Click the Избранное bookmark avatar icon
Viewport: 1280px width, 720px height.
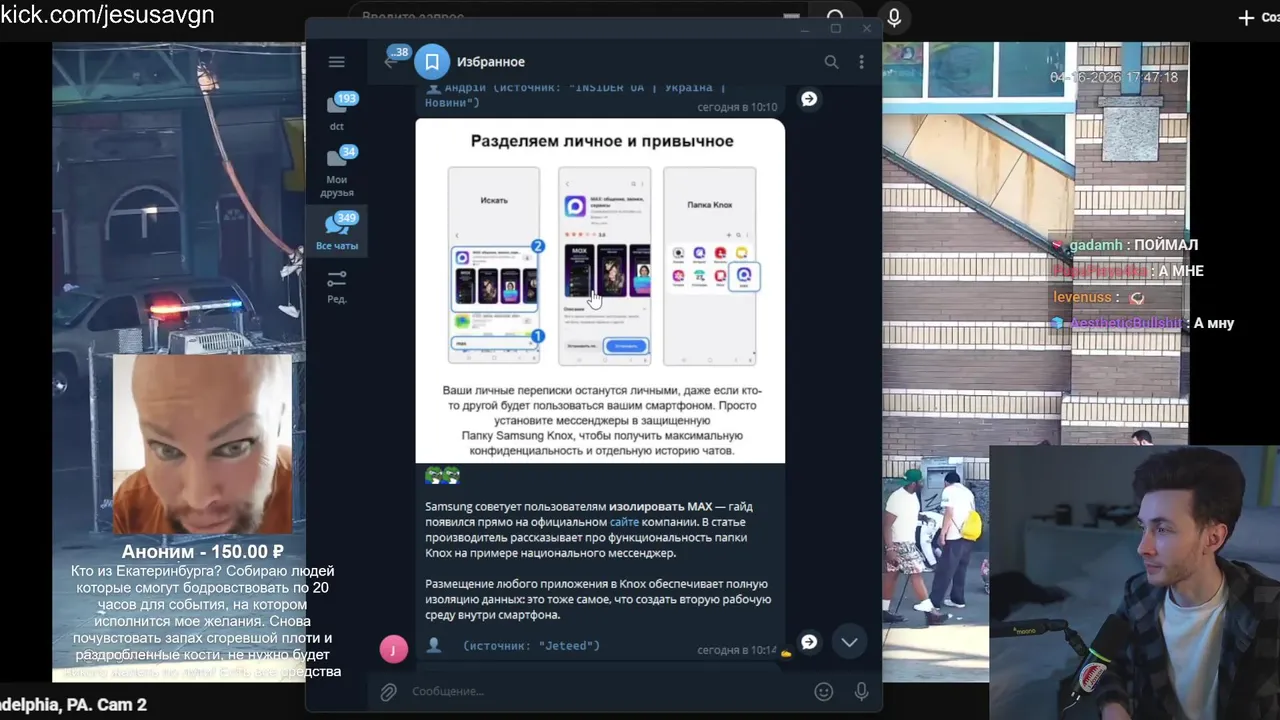coord(432,62)
